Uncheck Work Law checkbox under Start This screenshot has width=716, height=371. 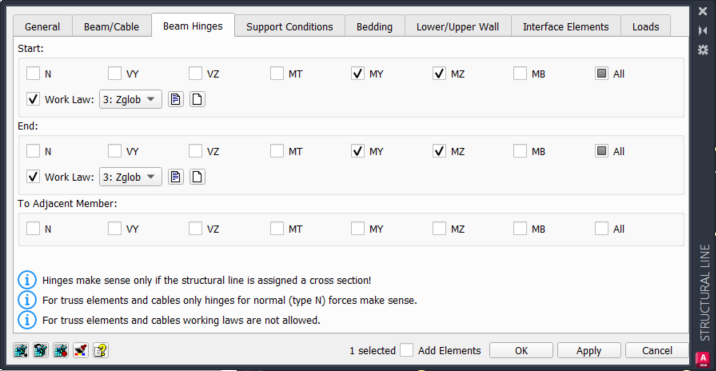tap(33, 99)
